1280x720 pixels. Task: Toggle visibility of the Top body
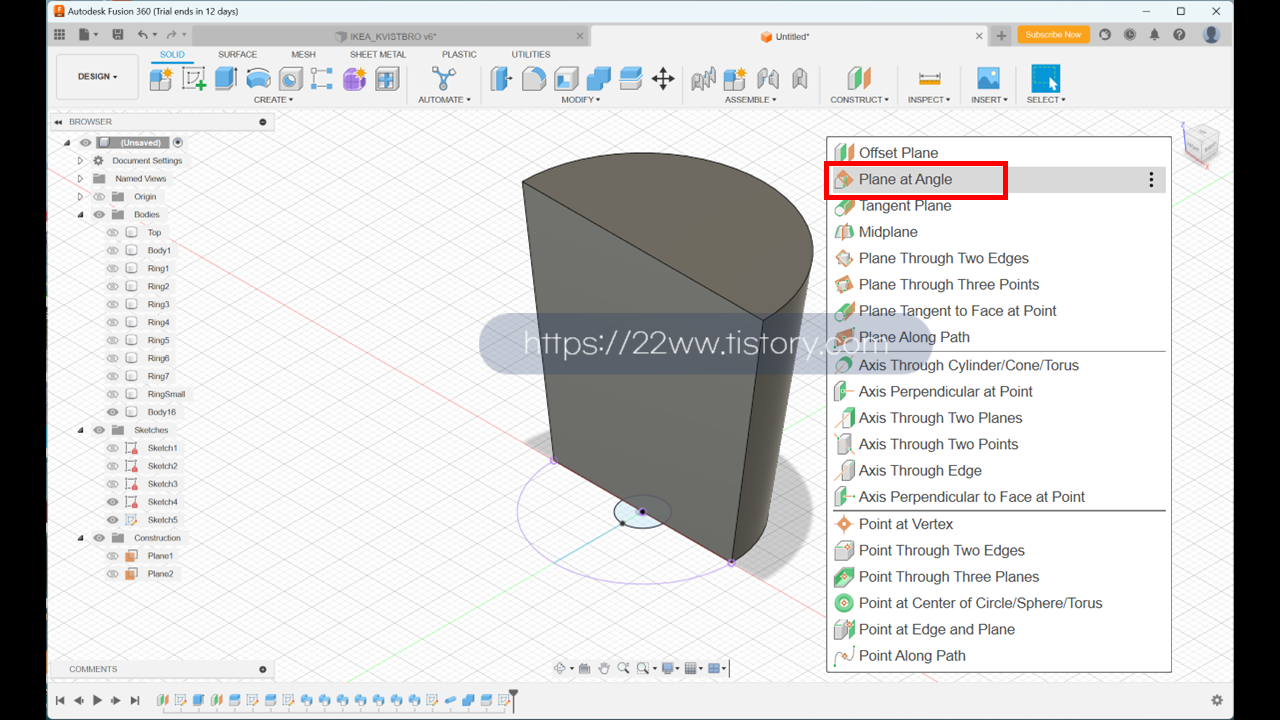pos(113,232)
